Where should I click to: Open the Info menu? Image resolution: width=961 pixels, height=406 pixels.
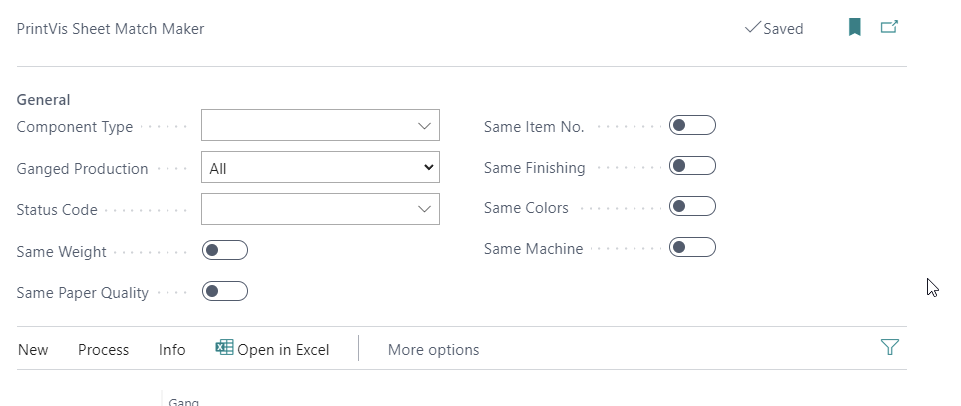coord(172,350)
